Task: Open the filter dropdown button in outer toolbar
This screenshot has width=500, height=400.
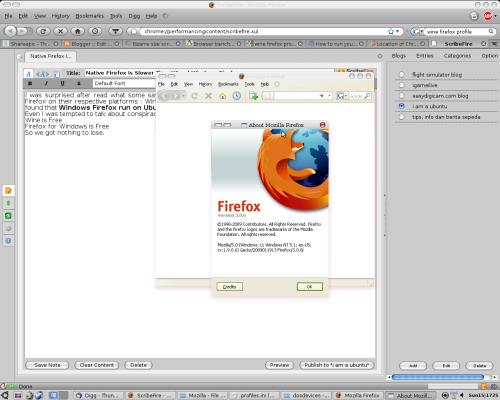Action: tap(115, 31)
